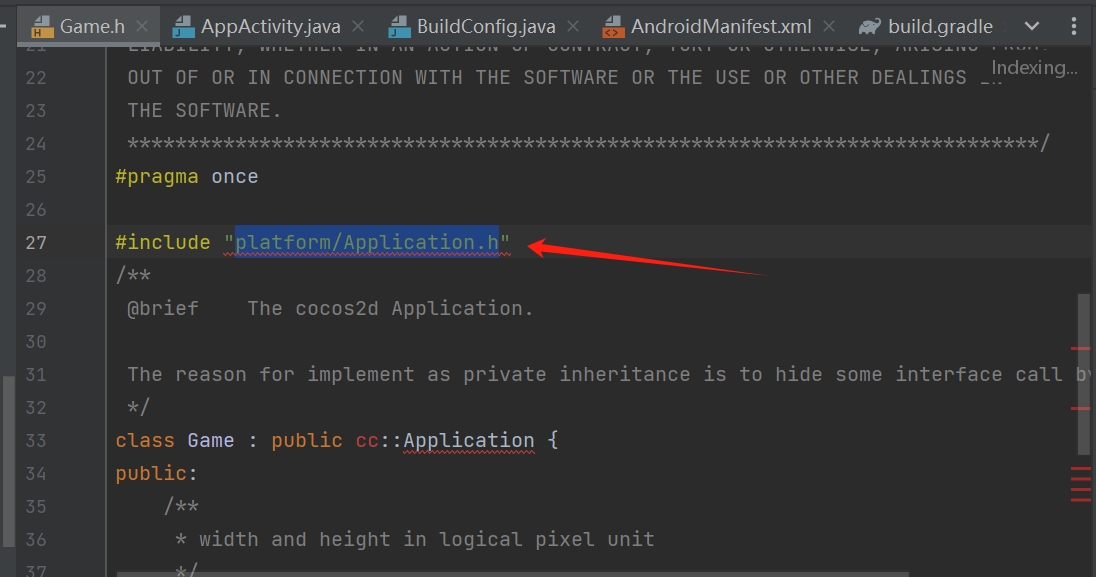This screenshot has width=1096, height=577.
Task: Close the Game.h tab
Action: (x=142, y=27)
